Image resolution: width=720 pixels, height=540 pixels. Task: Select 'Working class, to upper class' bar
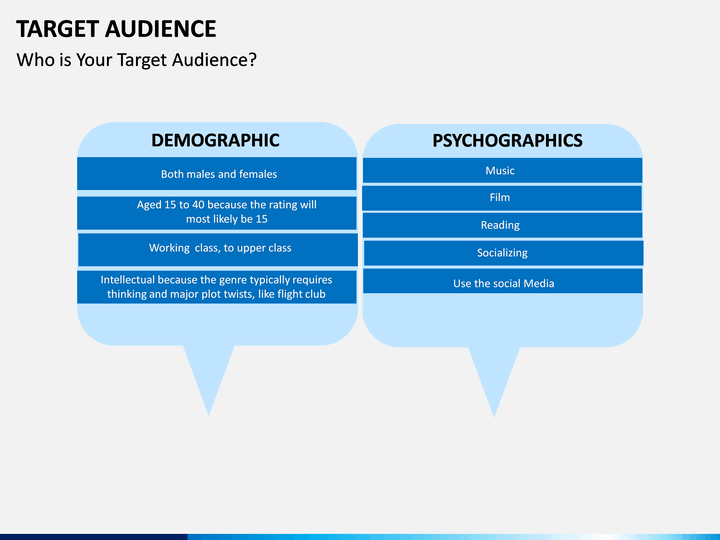(218, 249)
